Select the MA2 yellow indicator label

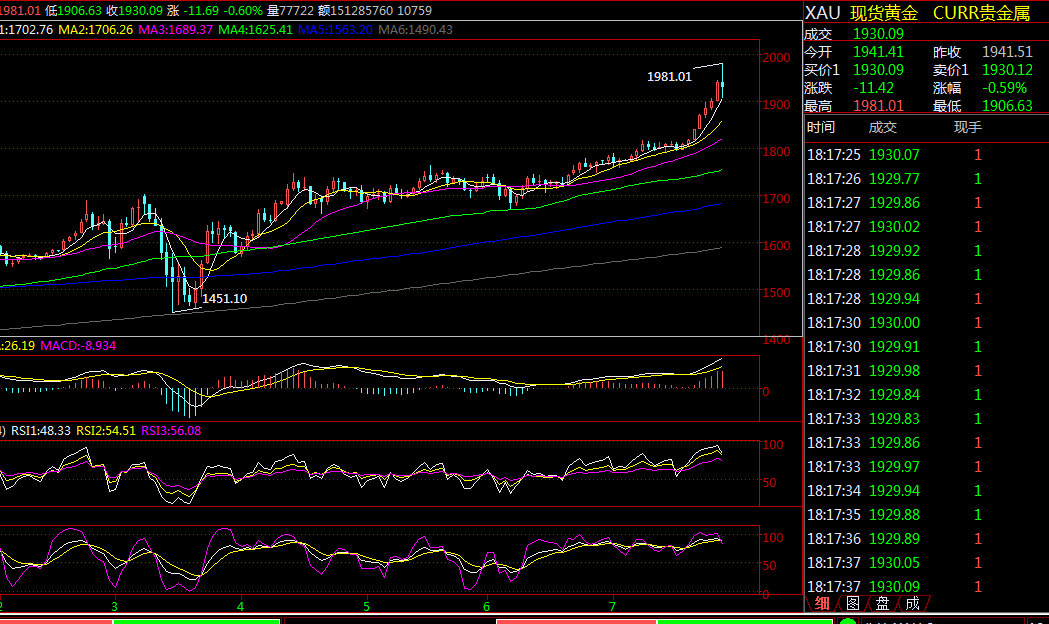96,30
